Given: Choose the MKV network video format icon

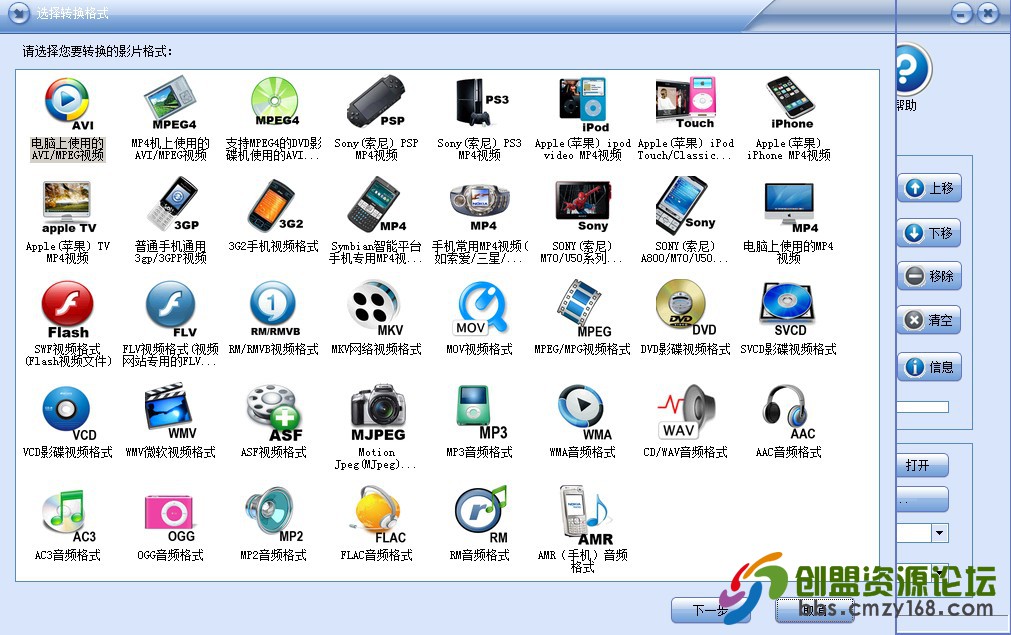Looking at the screenshot, I should (375, 309).
